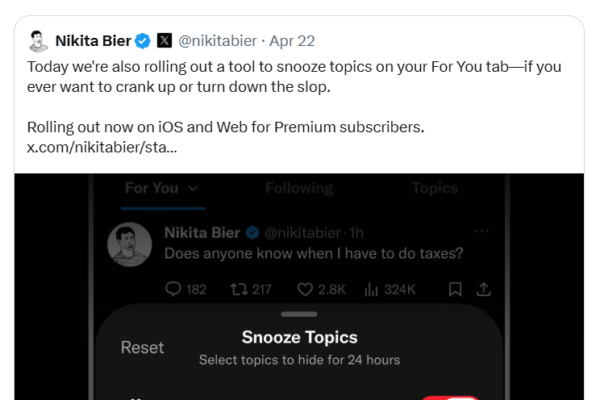Screen dimensions: 600x400
Task: Click the Apr 22 timestamp
Action: click(x=292, y=41)
